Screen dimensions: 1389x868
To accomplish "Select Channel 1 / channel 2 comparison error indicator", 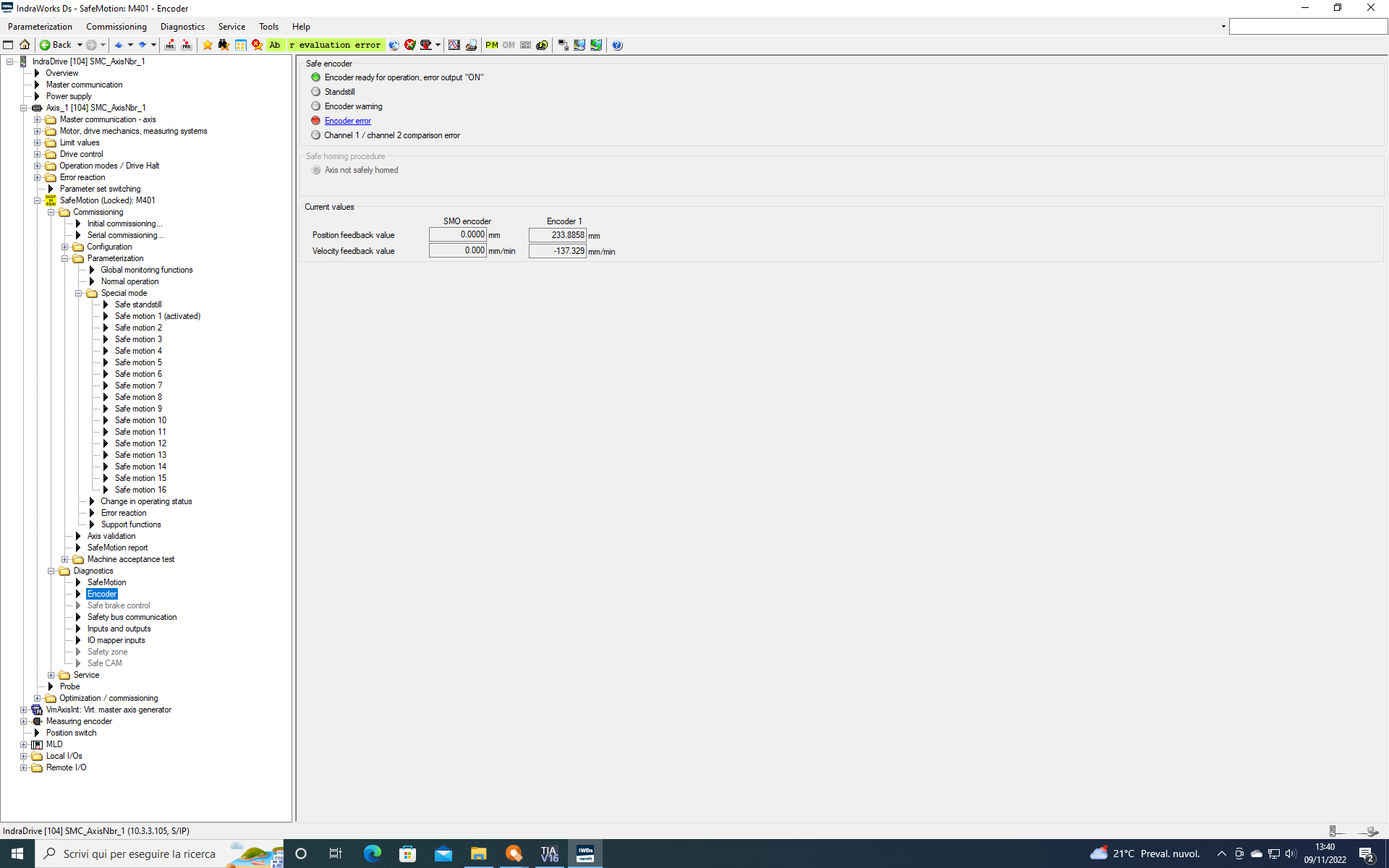I will [x=316, y=135].
